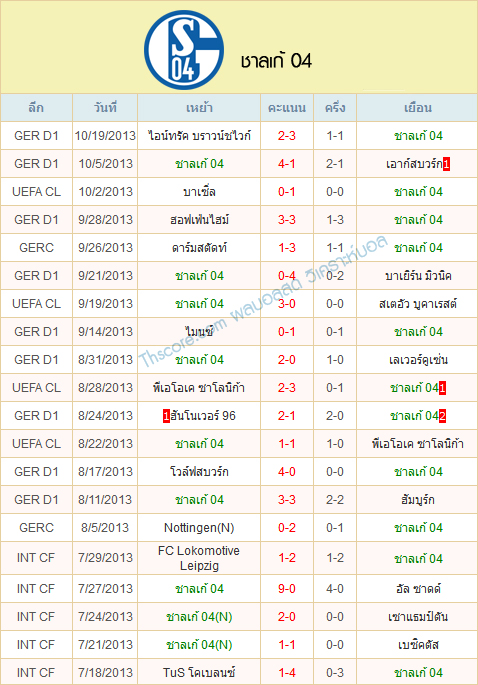Open score 2-3 of 10/19/2013 match

pyautogui.click(x=287, y=136)
